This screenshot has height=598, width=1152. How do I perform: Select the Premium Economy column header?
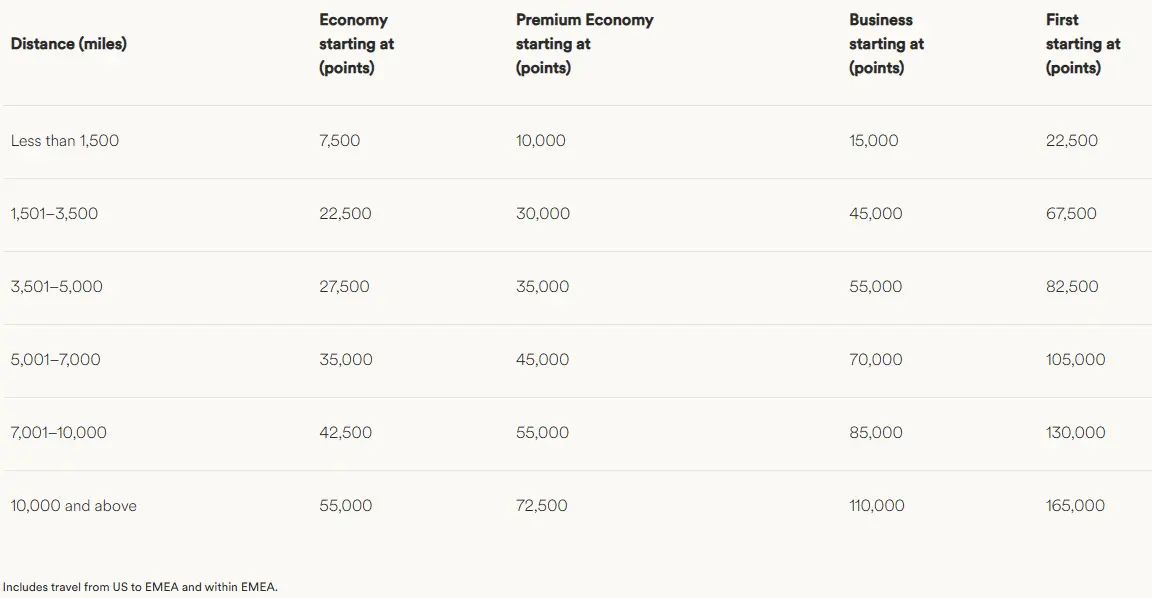click(x=584, y=44)
